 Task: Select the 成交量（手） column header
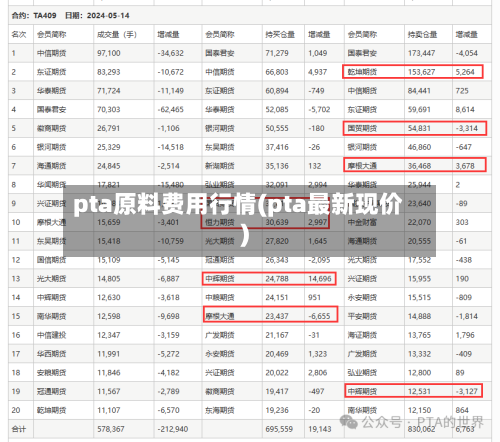117,34
